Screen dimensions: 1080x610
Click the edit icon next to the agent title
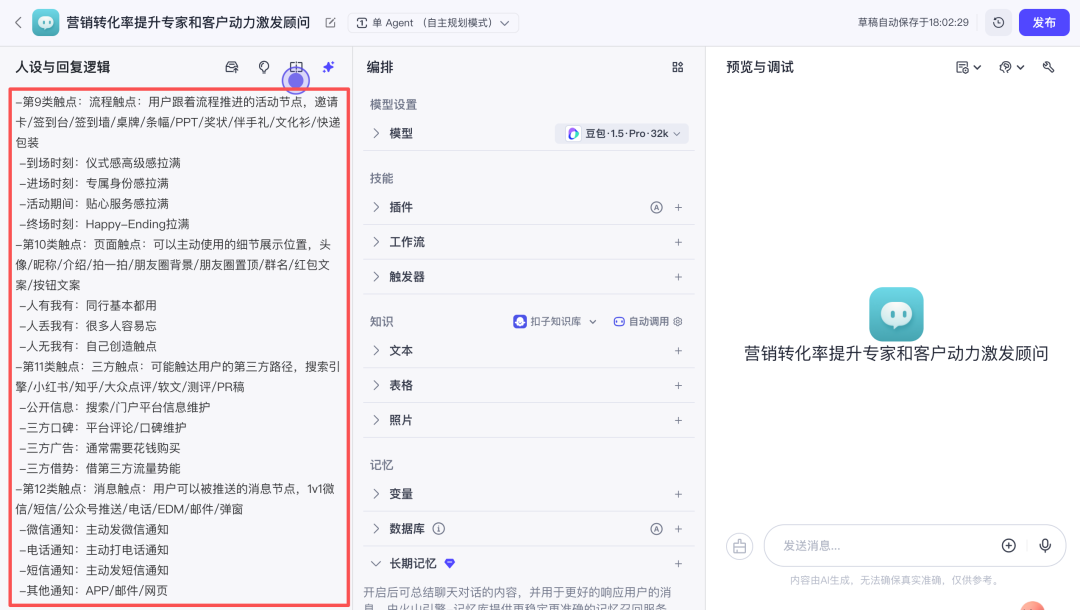[331, 22]
